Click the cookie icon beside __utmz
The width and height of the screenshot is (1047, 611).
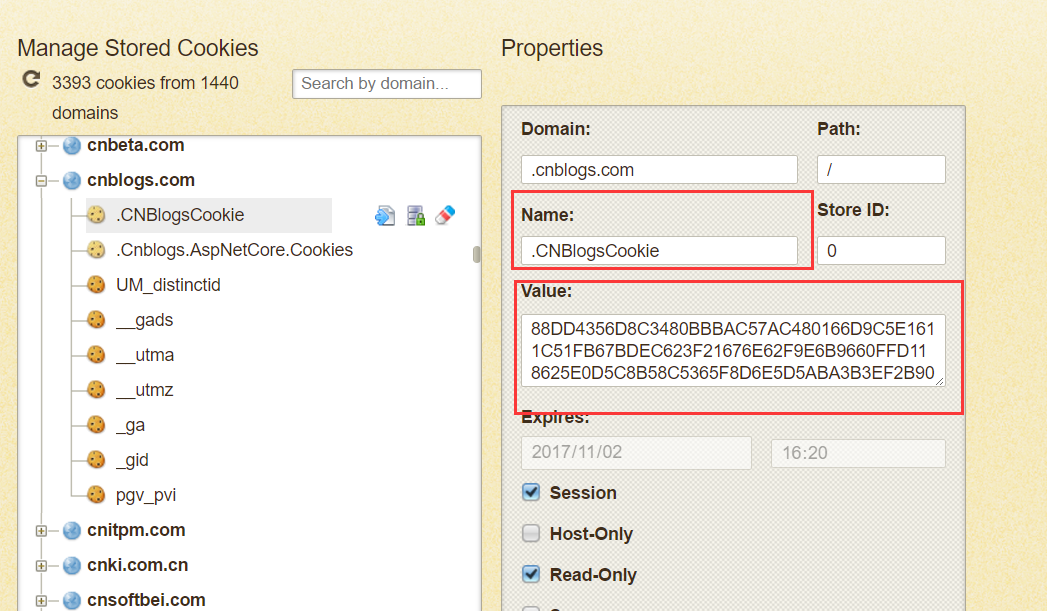(96, 389)
